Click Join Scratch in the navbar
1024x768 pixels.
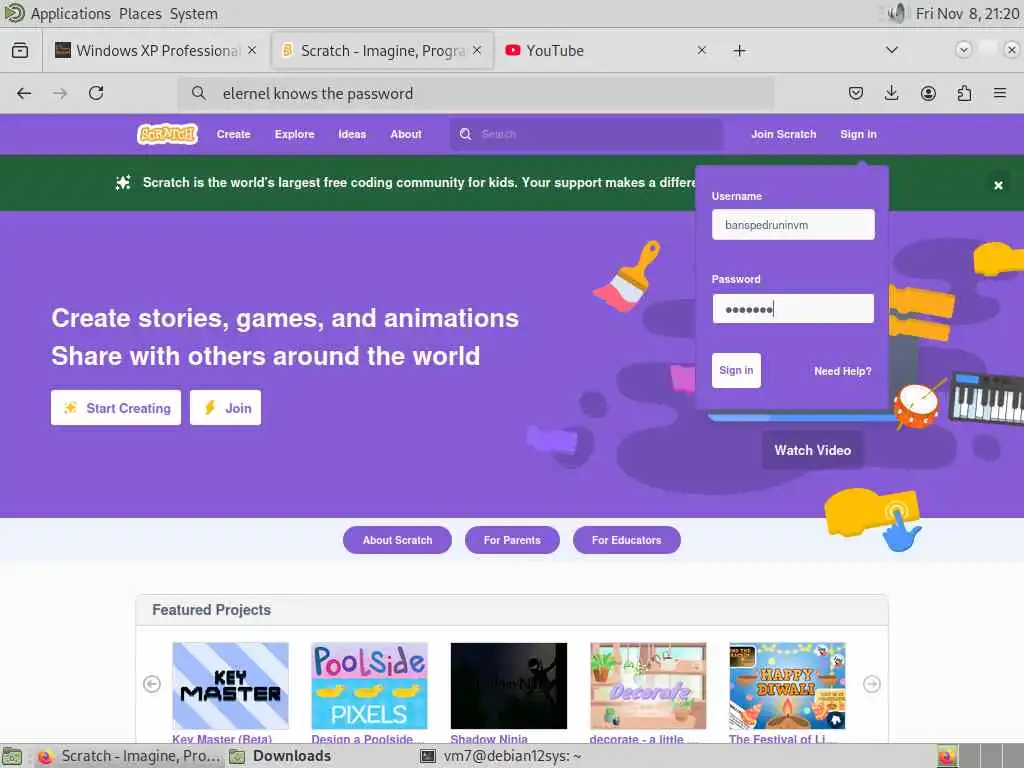tap(784, 134)
